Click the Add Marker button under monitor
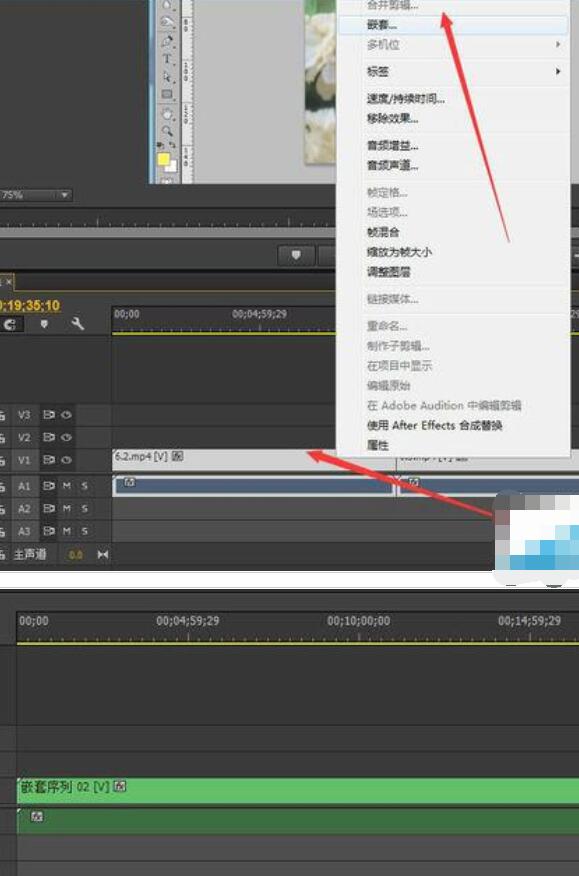The width and height of the screenshot is (579, 876). click(x=296, y=255)
